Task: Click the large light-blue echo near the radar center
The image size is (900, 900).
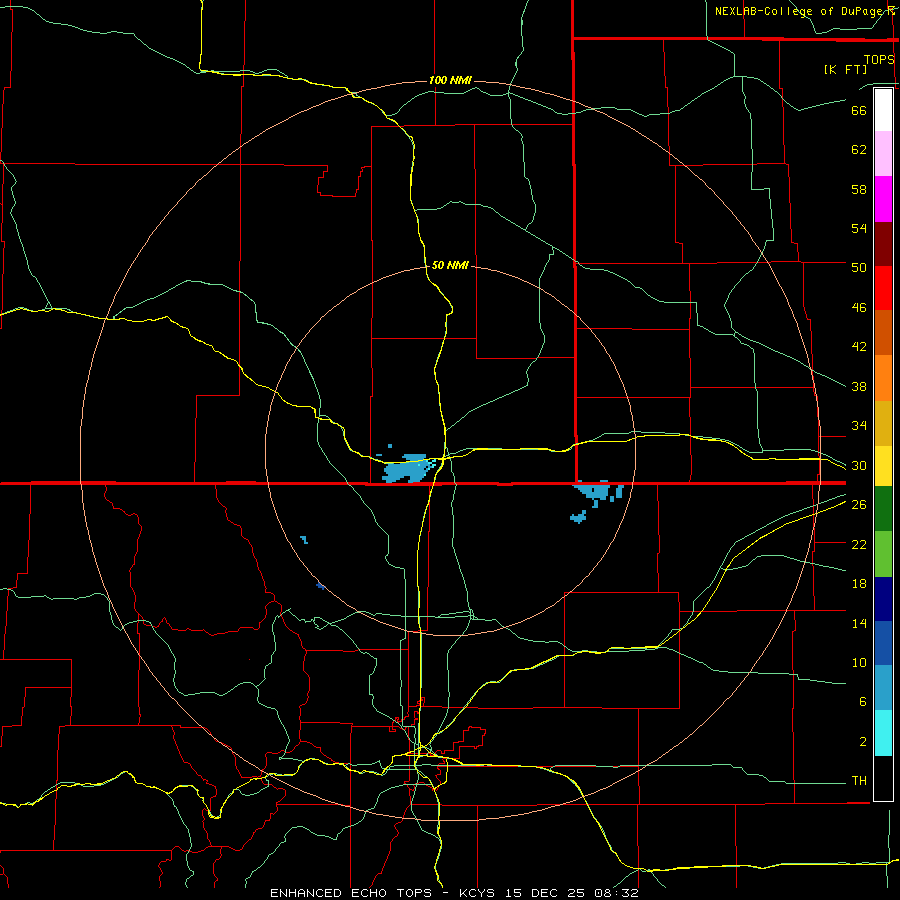Action: [x=409, y=468]
